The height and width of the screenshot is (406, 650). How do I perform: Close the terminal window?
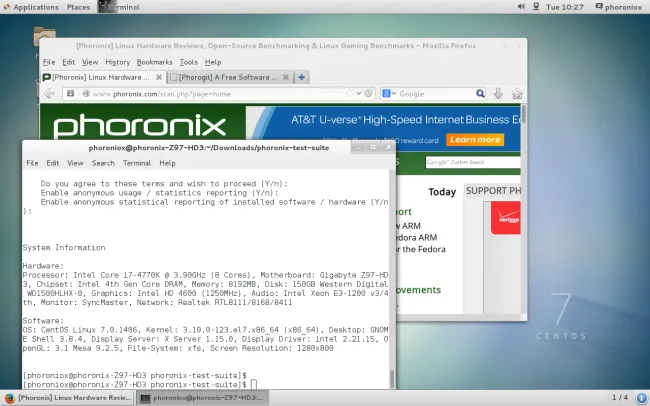coord(388,147)
